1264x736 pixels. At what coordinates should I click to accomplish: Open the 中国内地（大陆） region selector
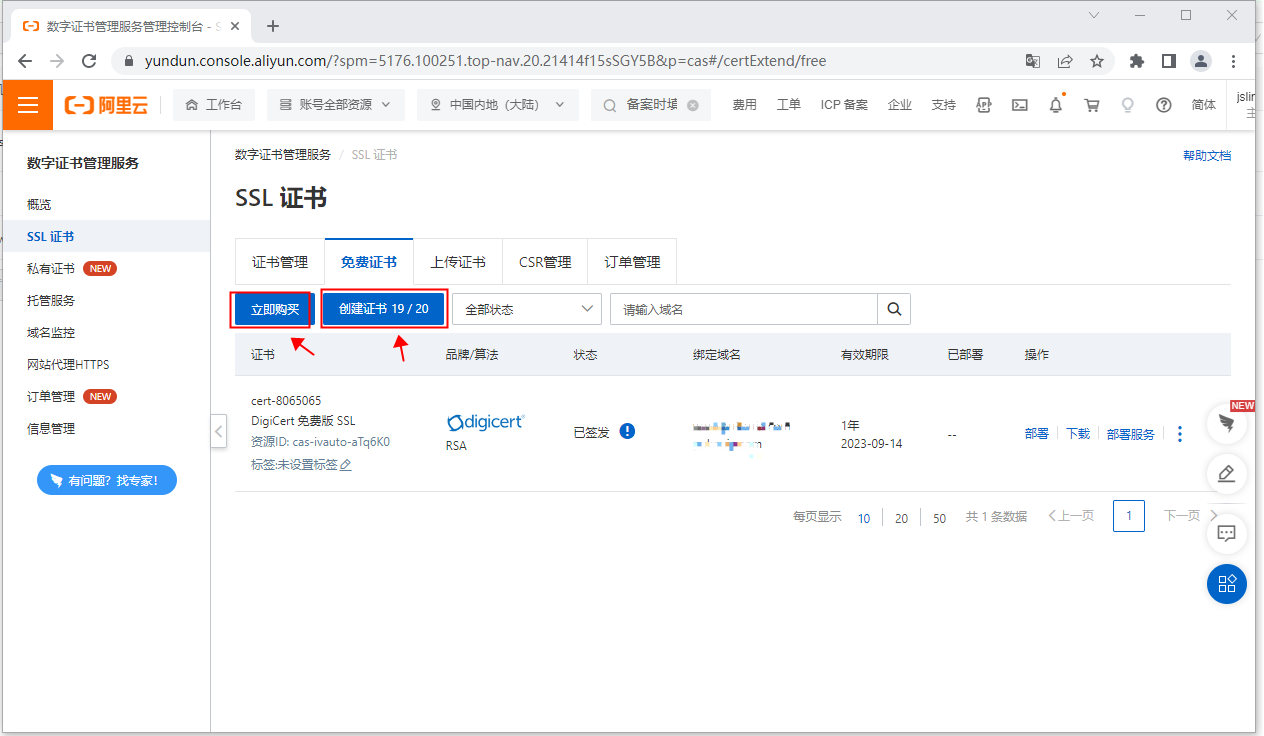pos(497,105)
